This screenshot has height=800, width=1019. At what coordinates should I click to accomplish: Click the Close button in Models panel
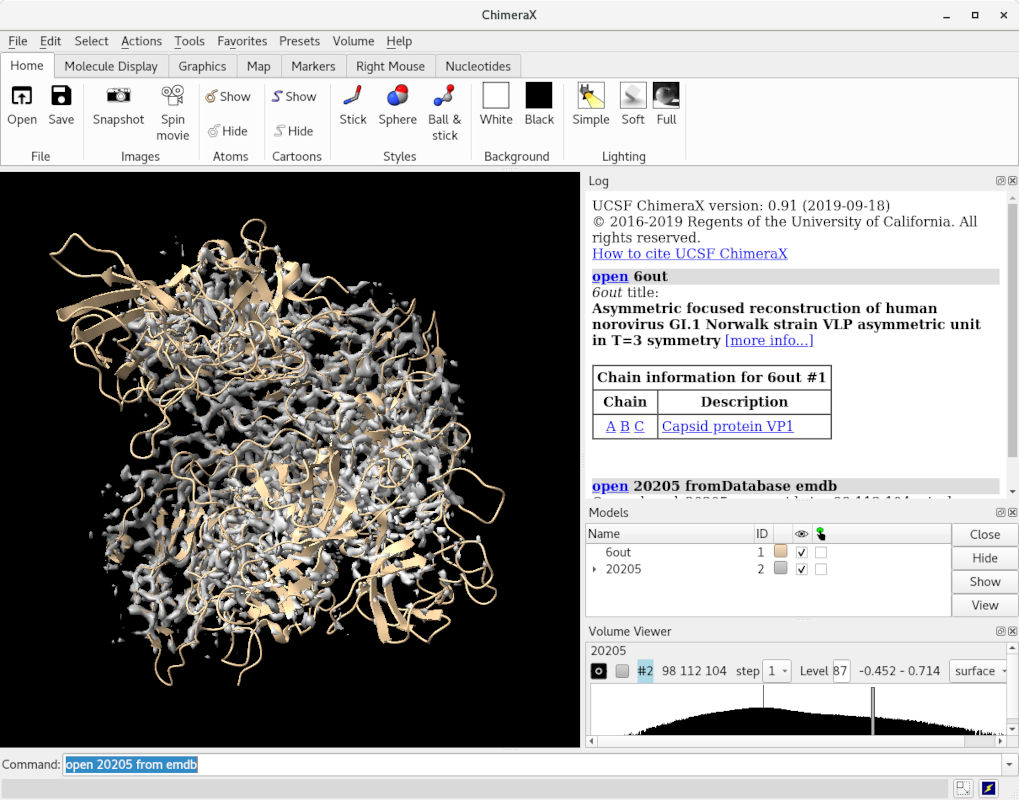pyautogui.click(x=985, y=534)
